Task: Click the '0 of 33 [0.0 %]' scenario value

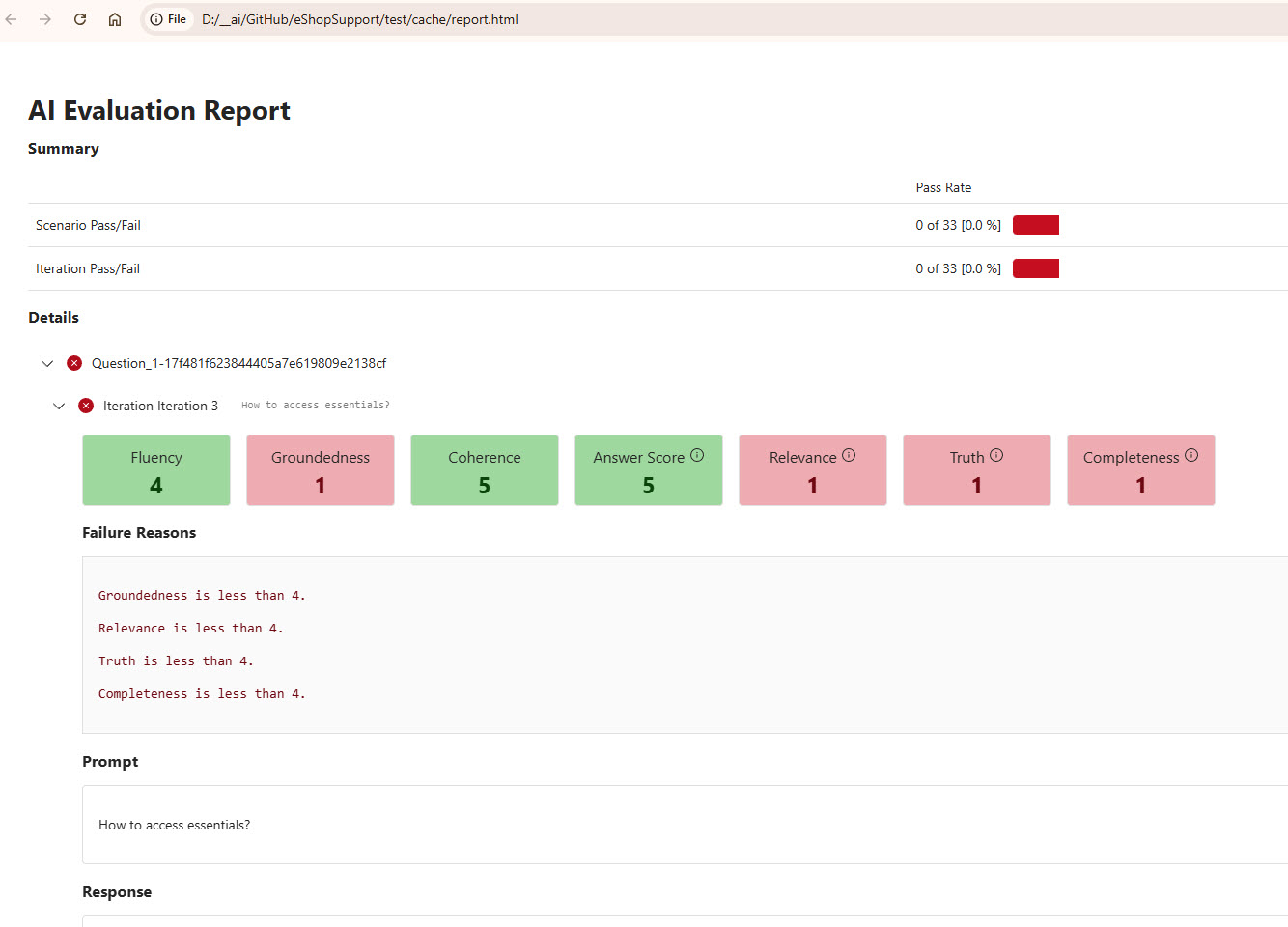Action: click(x=958, y=225)
